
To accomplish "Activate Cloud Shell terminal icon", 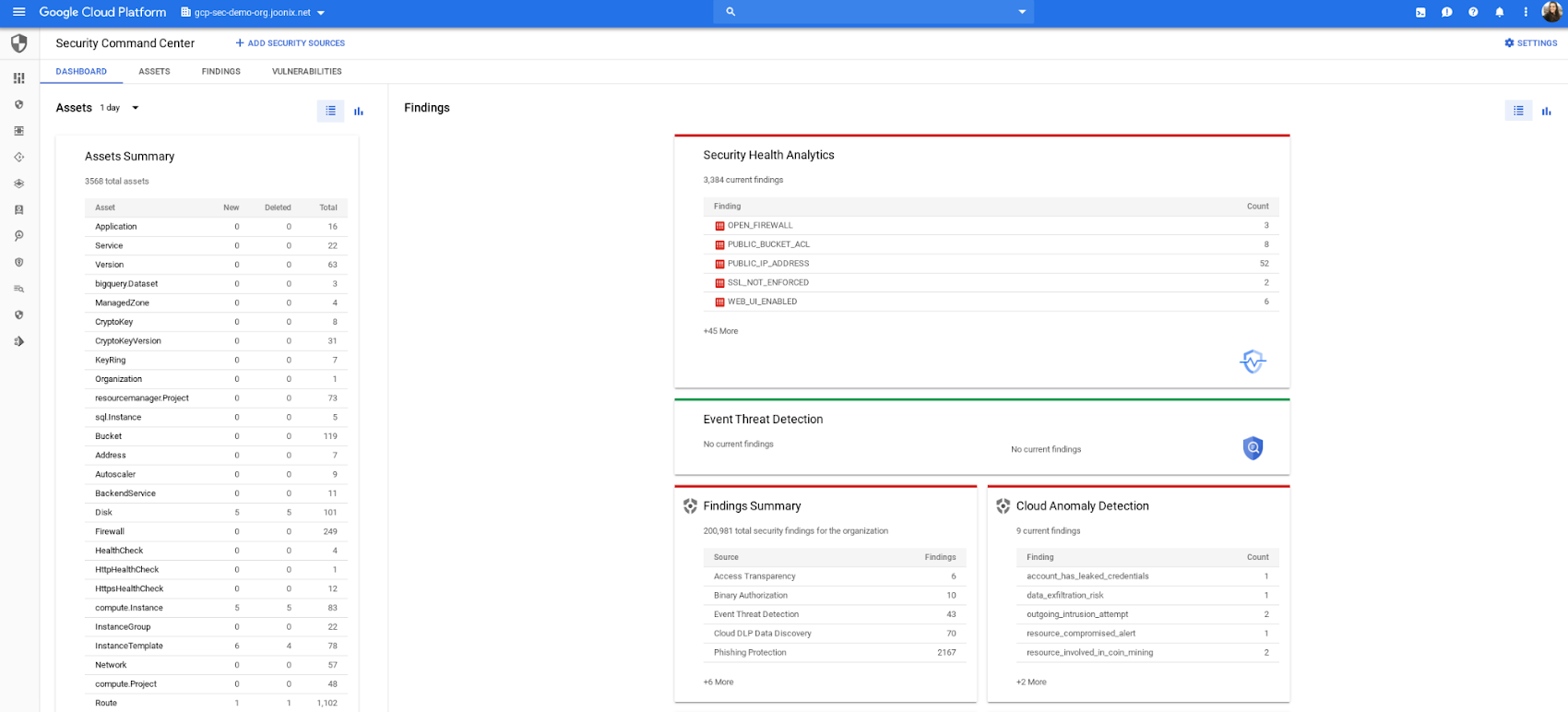I will (x=1420, y=12).
